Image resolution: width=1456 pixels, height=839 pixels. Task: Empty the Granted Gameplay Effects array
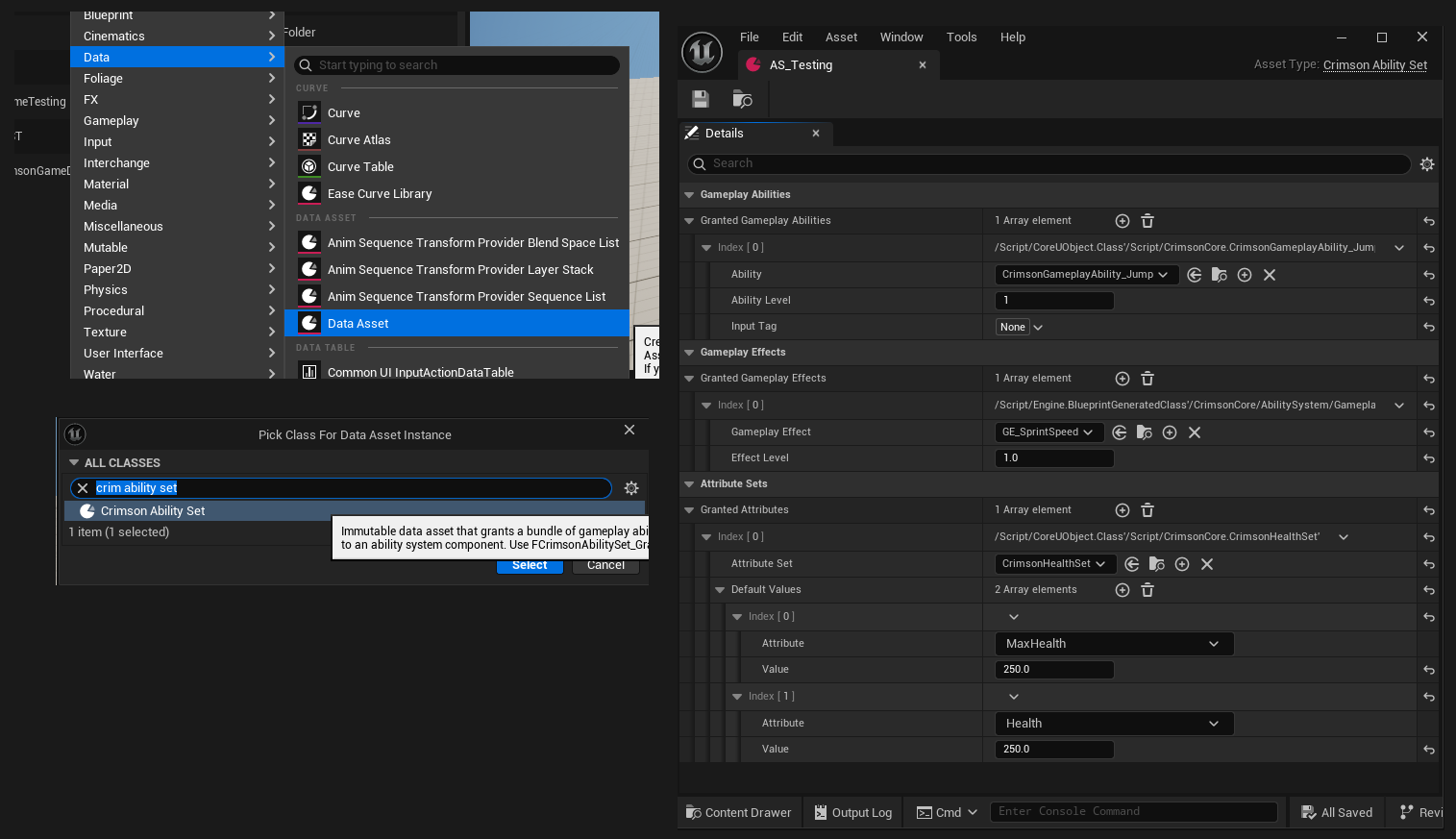click(1148, 379)
